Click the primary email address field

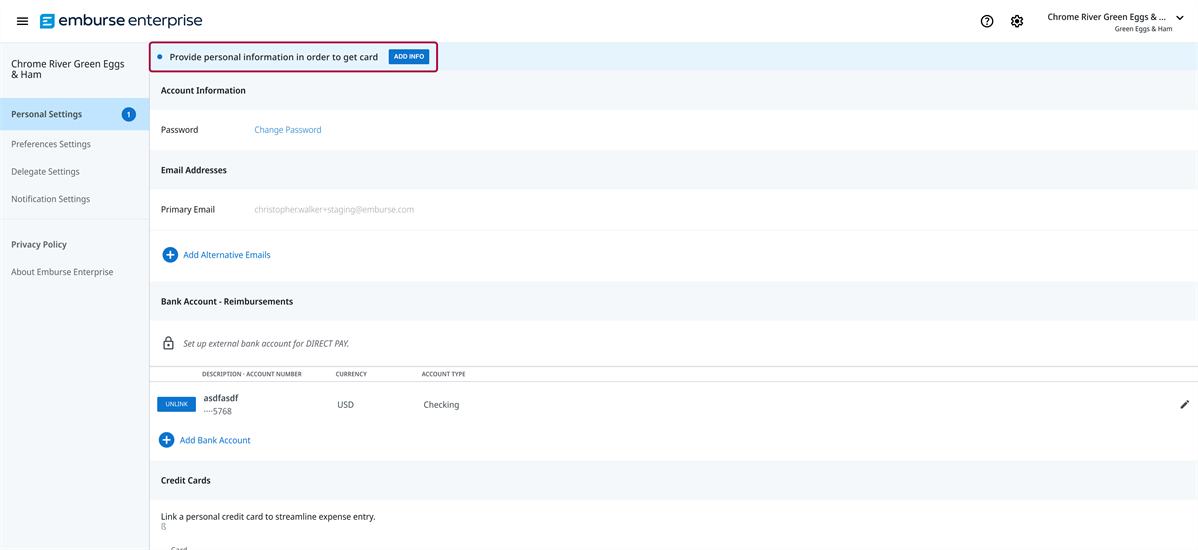click(x=334, y=210)
